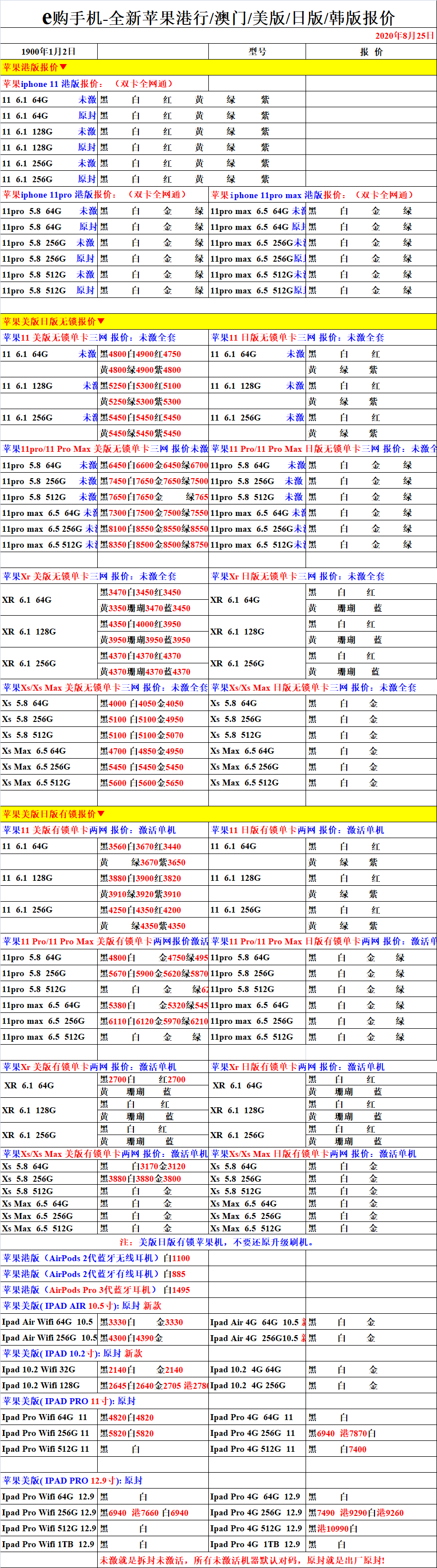Select the price cell '黑7490 港9290白港9260'
Viewport: 437px width, 1568px height.
(371, 1512)
